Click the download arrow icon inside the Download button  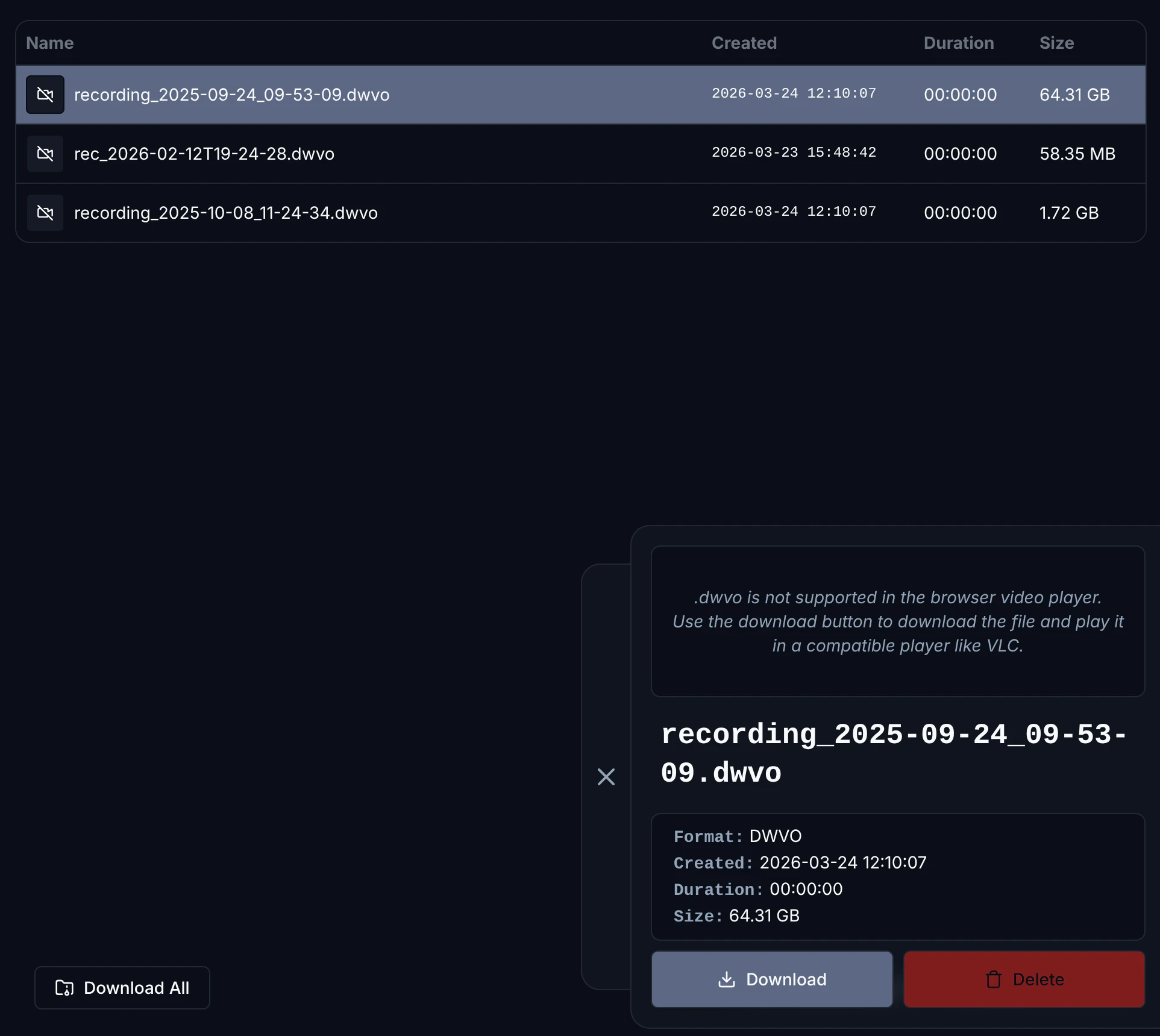[727, 979]
